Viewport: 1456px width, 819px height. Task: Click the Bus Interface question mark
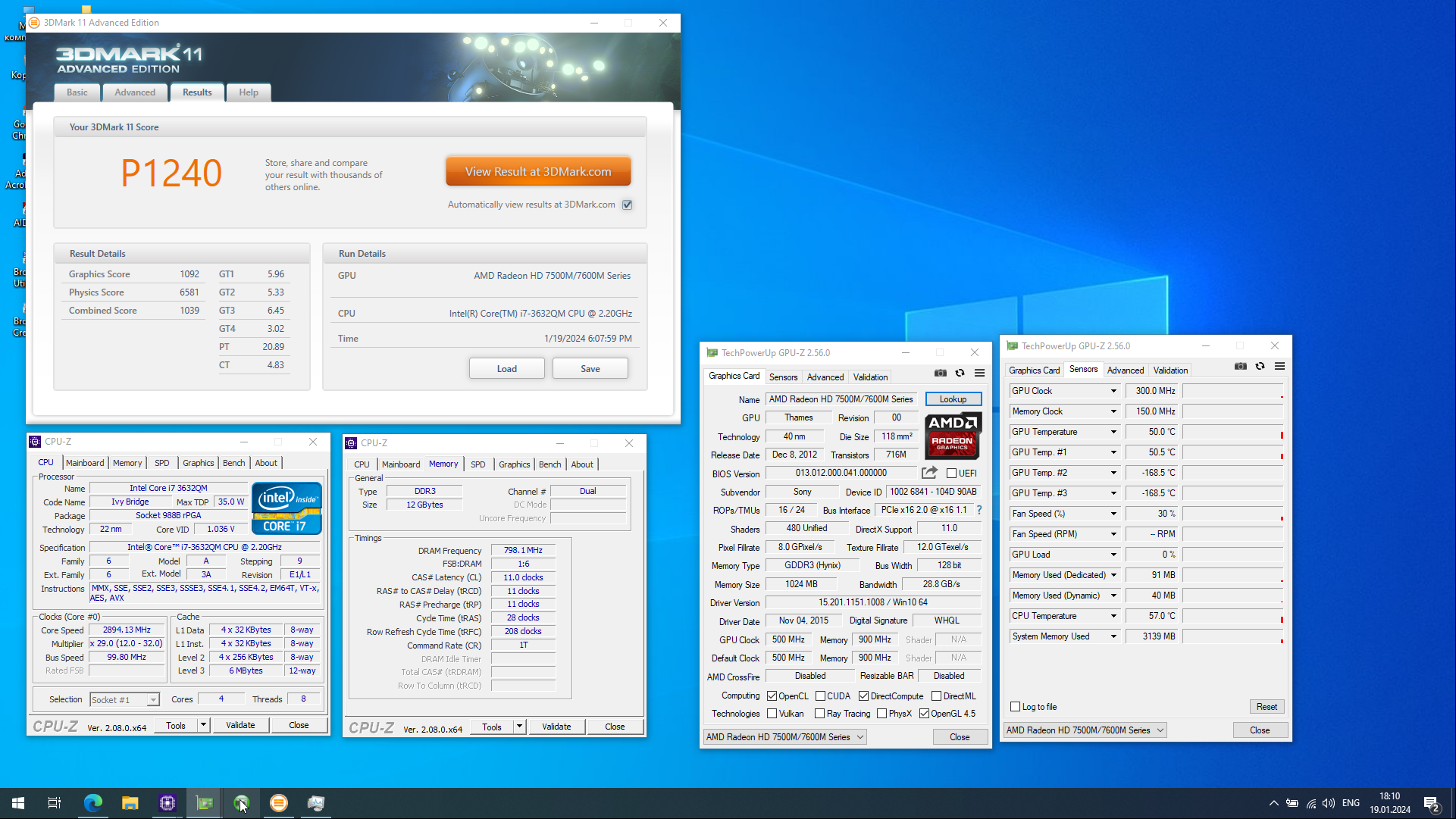pos(978,510)
